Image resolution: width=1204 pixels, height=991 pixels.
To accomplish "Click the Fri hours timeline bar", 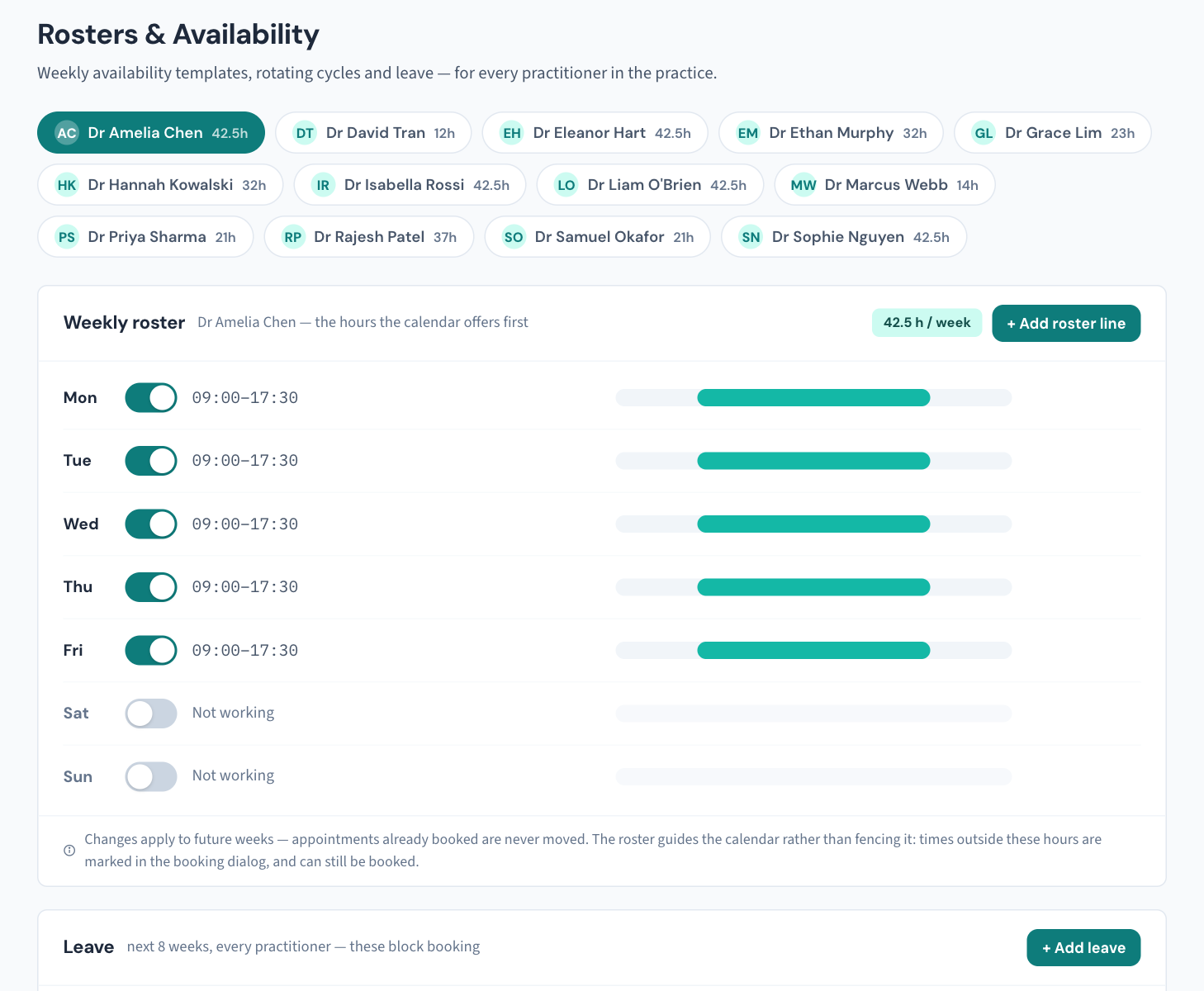I will point(813,651).
